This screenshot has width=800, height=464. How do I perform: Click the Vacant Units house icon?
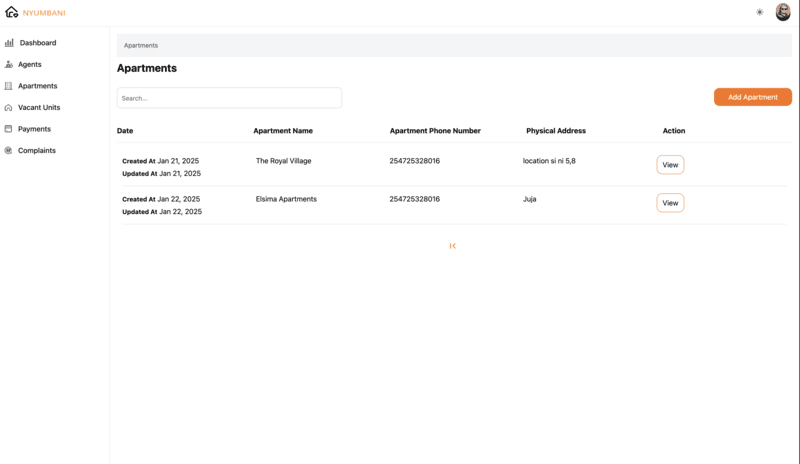point(9,108)
